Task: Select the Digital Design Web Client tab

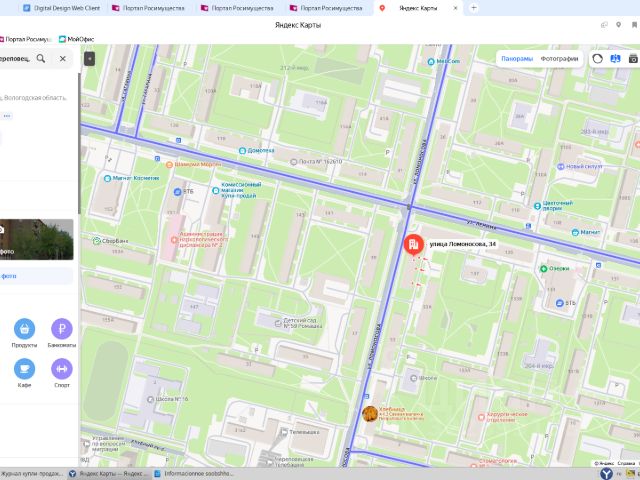Action: click(62, 8)
